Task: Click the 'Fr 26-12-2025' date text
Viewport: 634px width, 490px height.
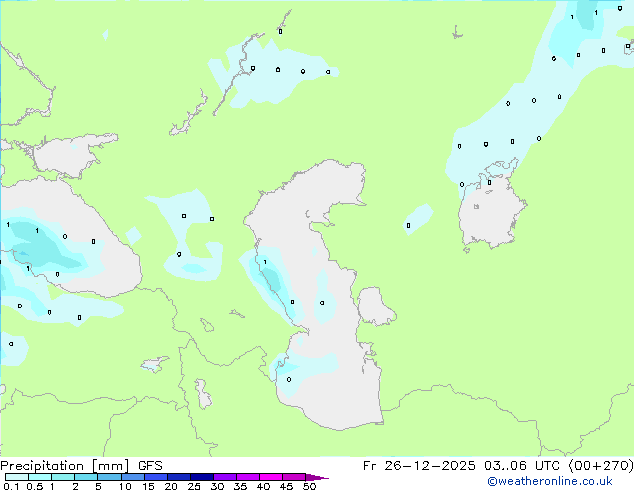Action: click(x=418, y=466)
